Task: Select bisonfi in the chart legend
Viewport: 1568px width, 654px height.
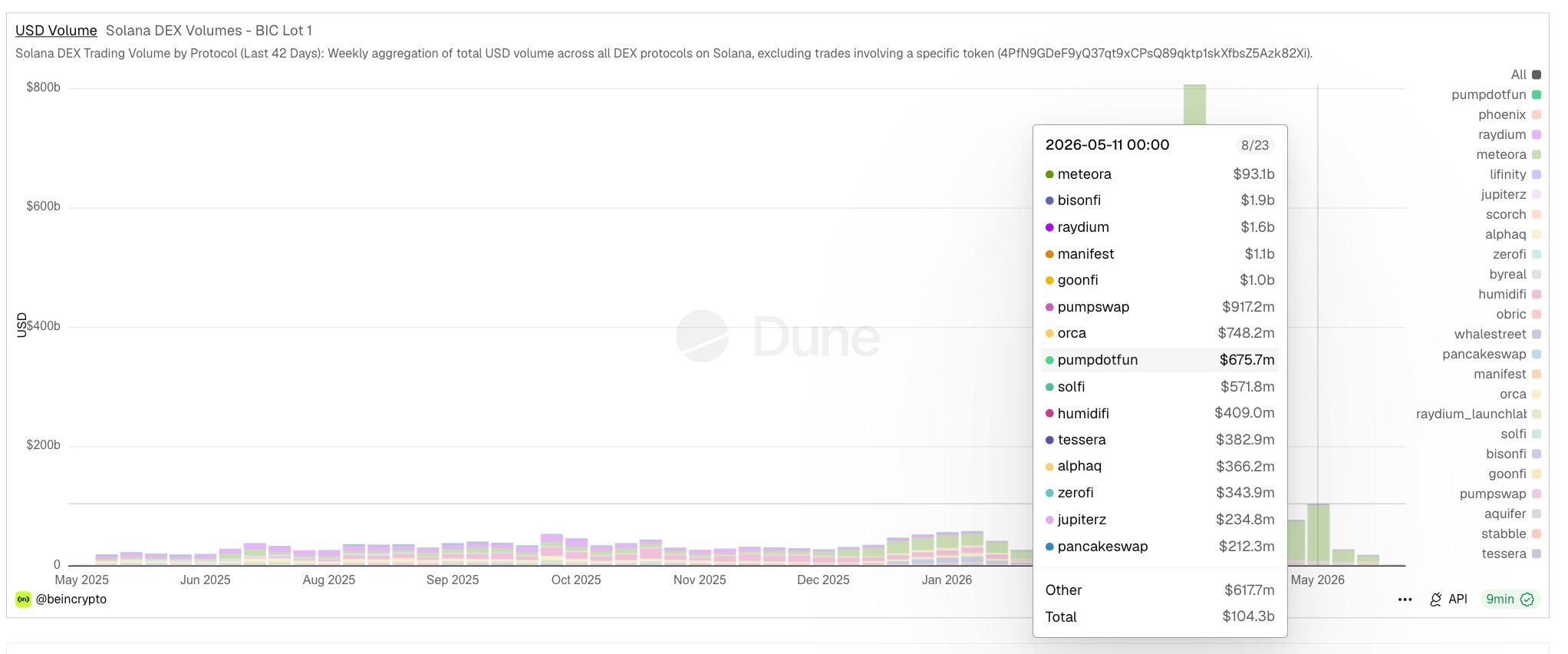Action: click(x=1514, y=454)
